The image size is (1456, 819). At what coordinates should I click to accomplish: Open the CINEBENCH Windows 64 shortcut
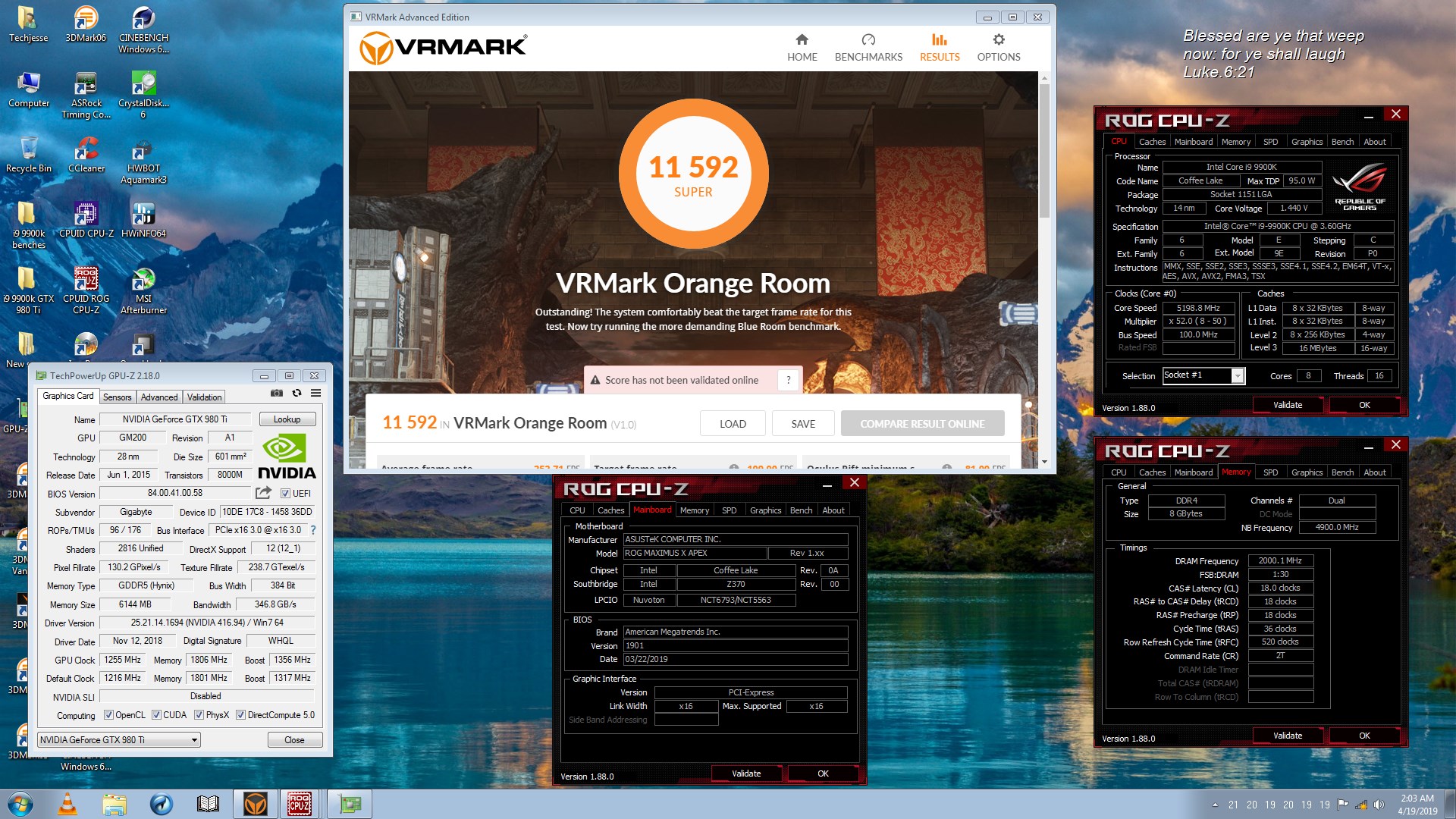click(143, 30)
